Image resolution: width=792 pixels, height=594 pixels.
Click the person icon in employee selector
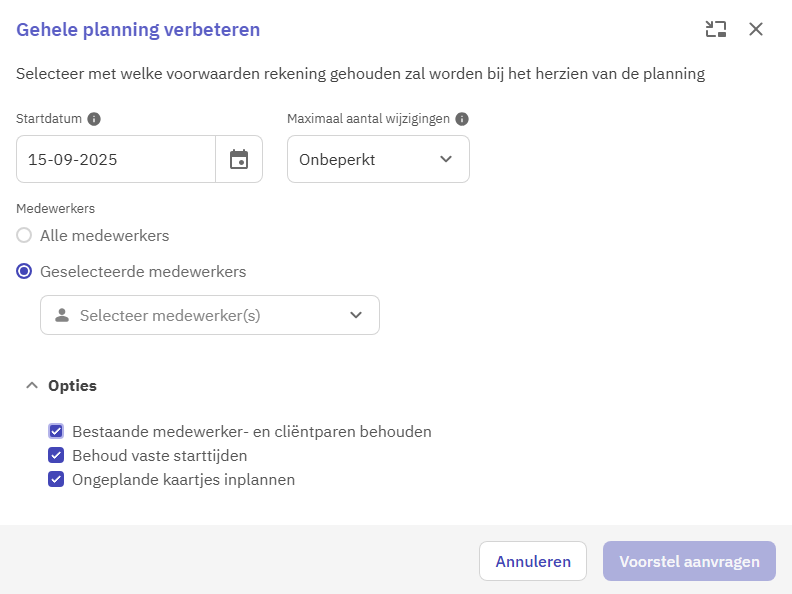62,315
